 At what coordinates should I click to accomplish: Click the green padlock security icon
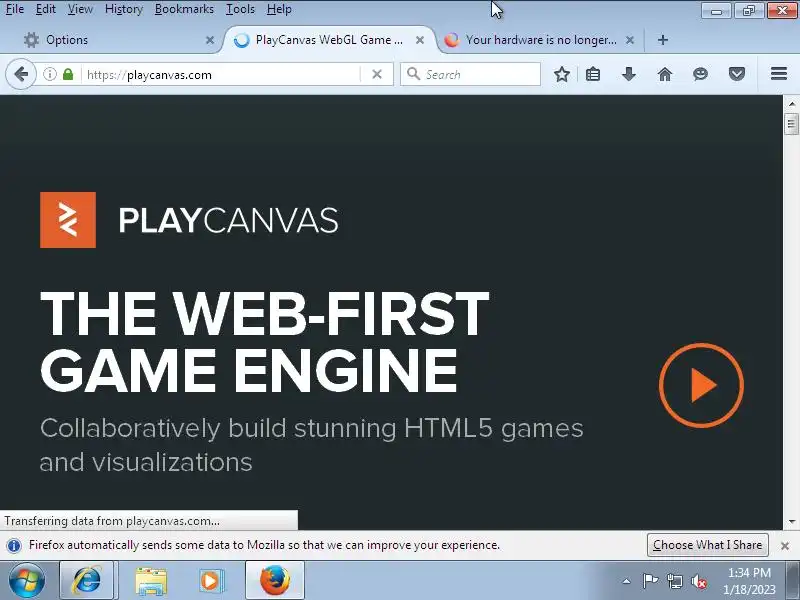click(x=68, y=74)
